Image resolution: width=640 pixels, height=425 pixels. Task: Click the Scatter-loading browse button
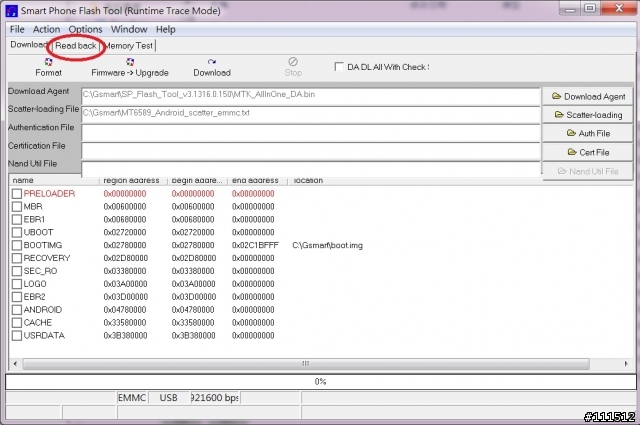click(588, 115)
